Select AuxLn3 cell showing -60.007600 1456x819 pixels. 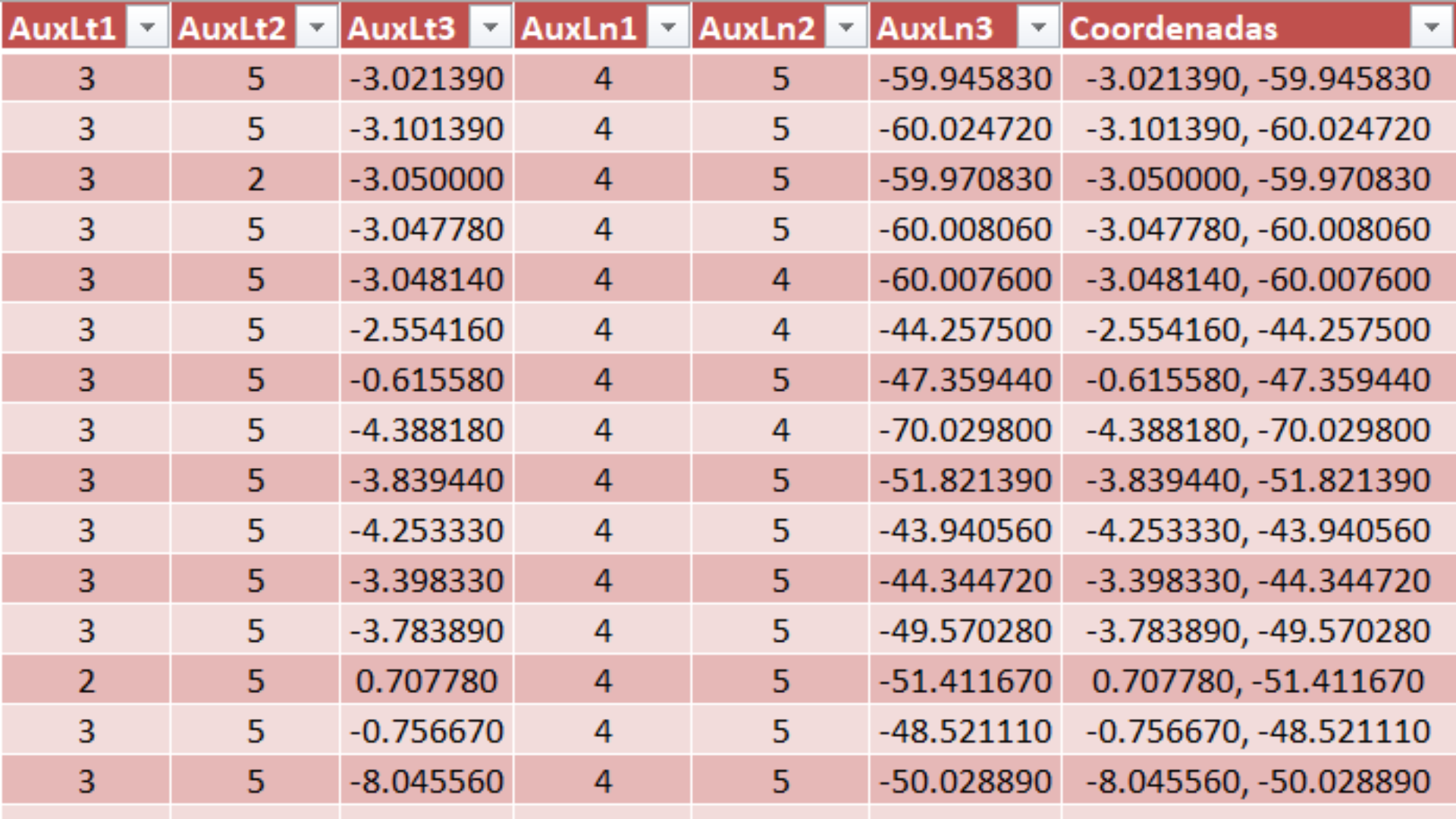pos(965,280)
